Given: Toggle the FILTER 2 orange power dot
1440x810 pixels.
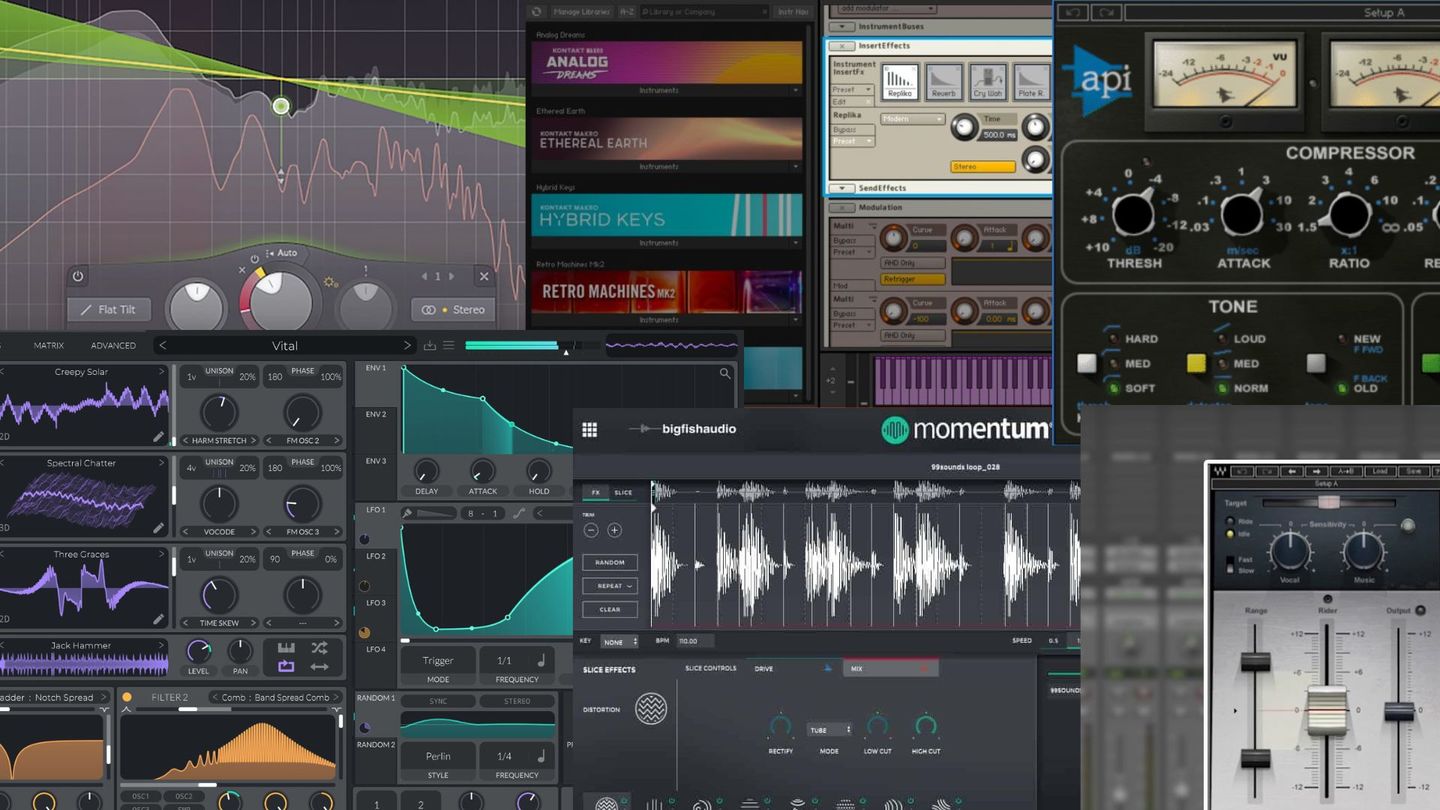Looking at the screenshot, I should point(127,697).
